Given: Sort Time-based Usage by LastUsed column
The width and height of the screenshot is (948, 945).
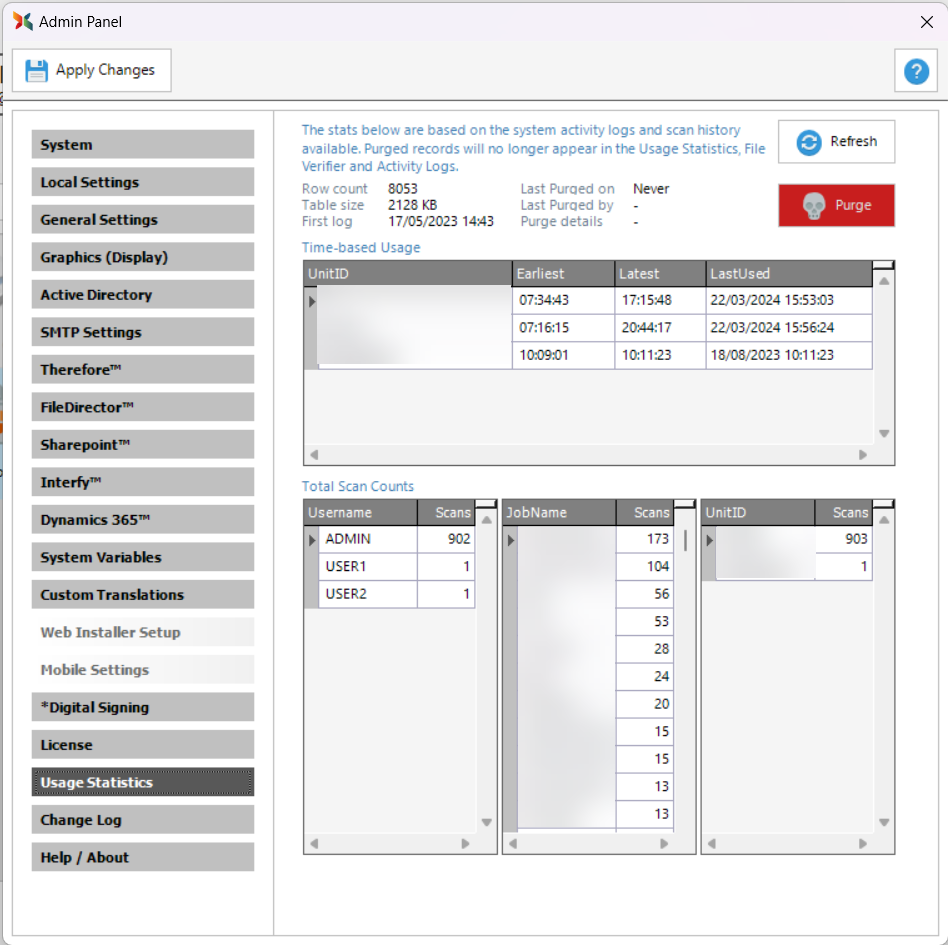Looking at the screenshot, I should point(788,273).
